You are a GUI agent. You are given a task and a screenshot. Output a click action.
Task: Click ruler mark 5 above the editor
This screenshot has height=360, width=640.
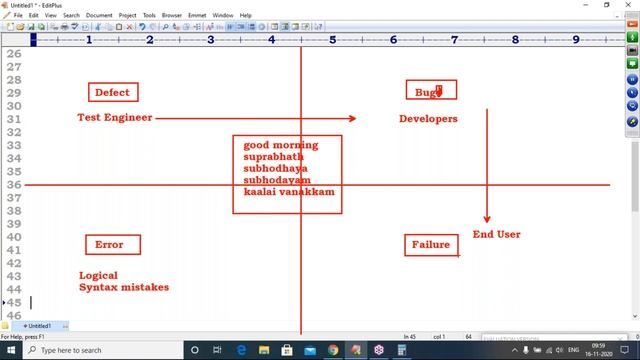[333, 40]
